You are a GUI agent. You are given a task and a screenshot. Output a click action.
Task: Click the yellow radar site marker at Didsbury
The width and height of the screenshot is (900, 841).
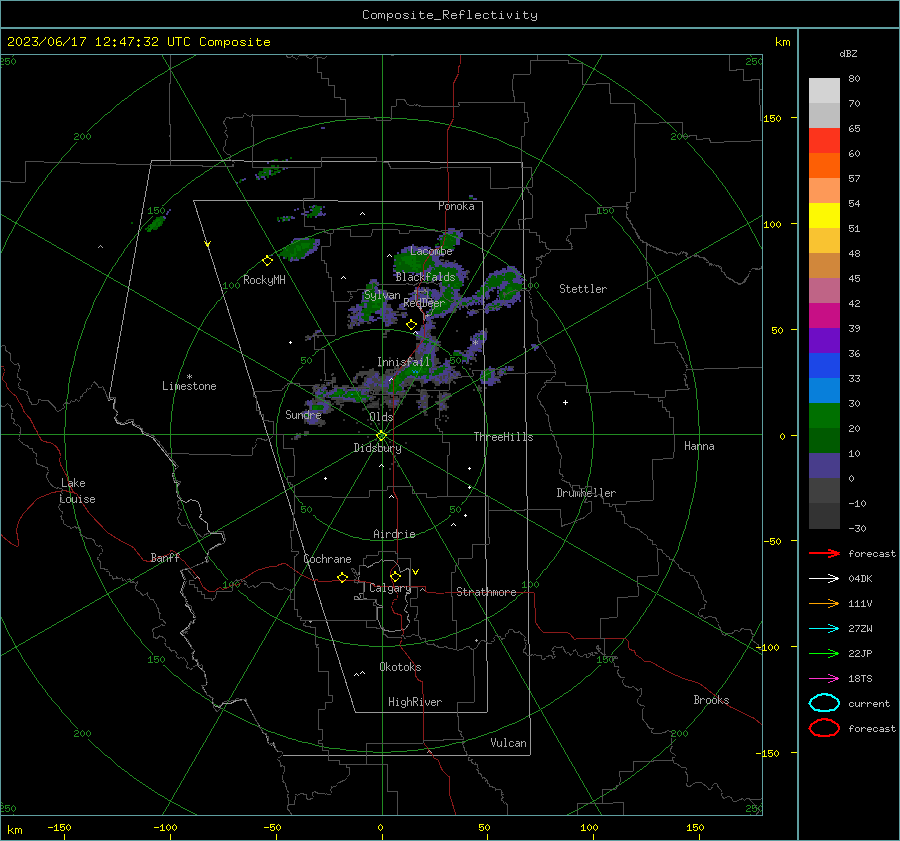(381, 436)
